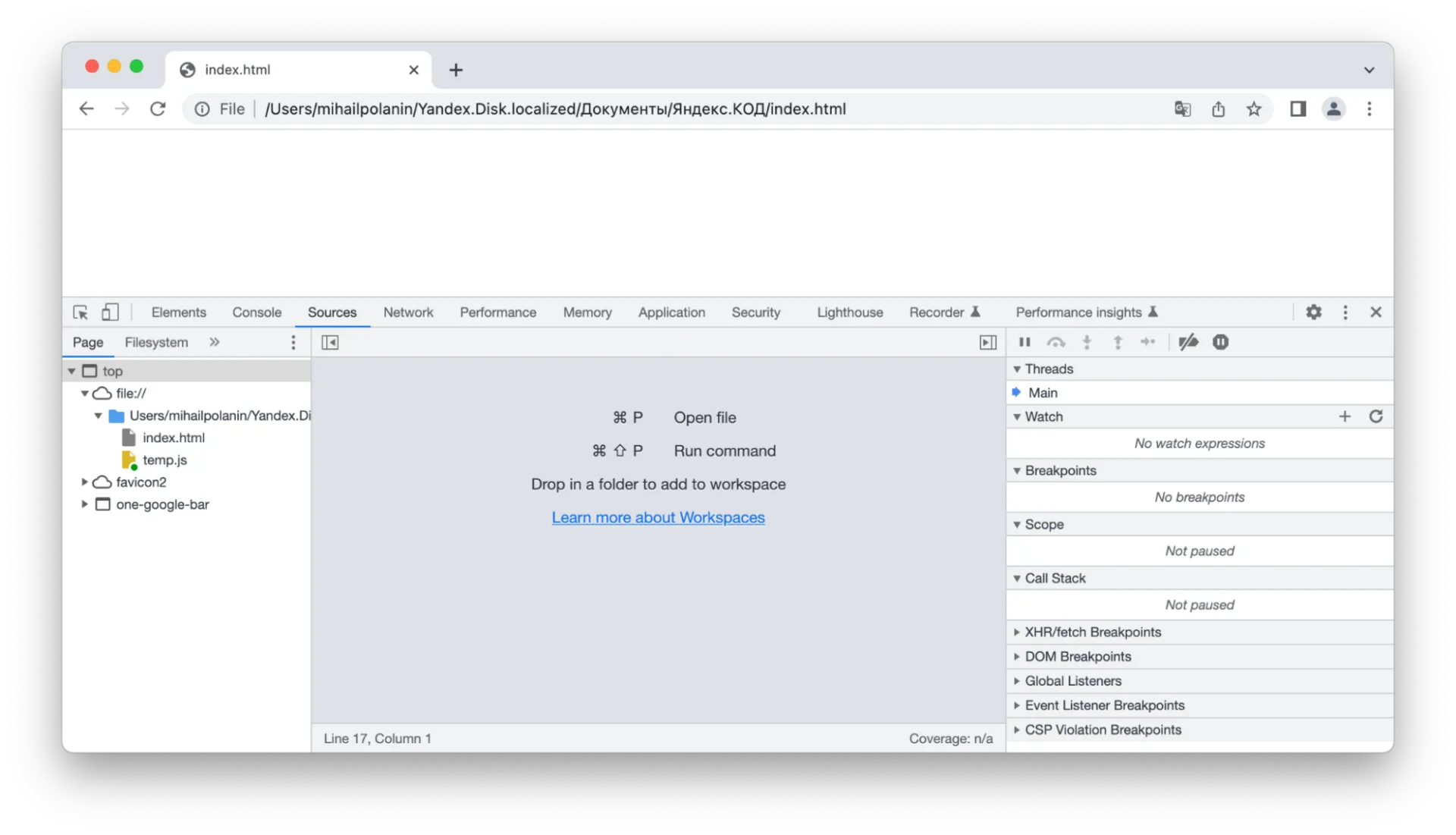Image resolution: width=1456 pixels, height=835 pixels.
Task: Select temp.js file in sidebar
Action: [164, 459]
